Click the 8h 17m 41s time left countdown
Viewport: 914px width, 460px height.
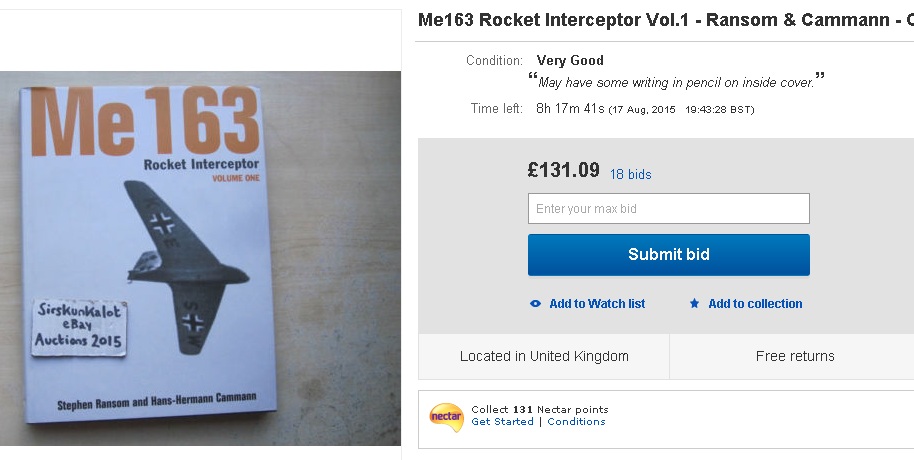(570, 108)
